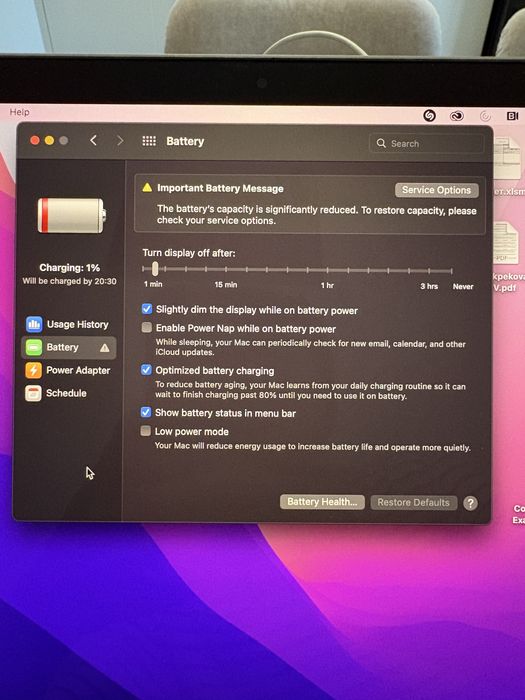This screenshot has width=525, height=700.
Task: Enable Low power mode checkbox
Action: [x=146, y=431]
